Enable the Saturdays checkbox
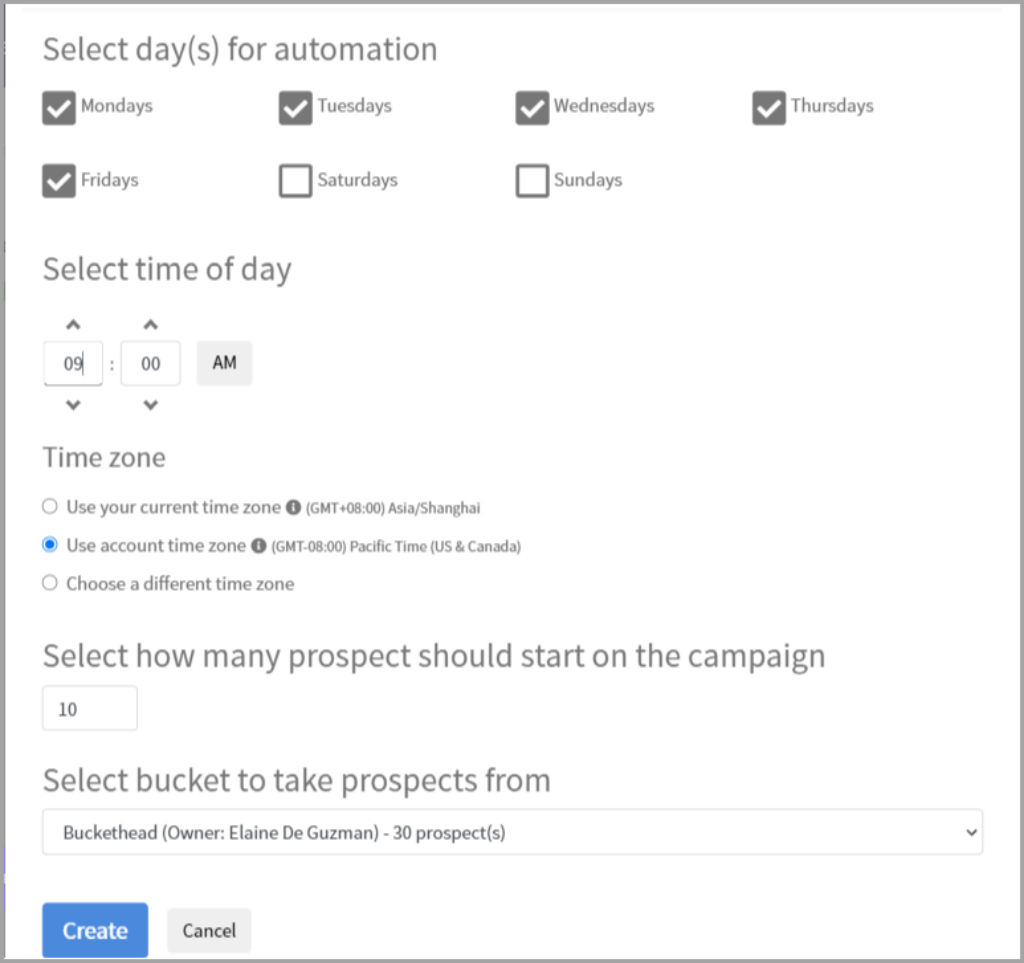The width and height of the screenshot is (1024, 963). click(x=295, y=181)
